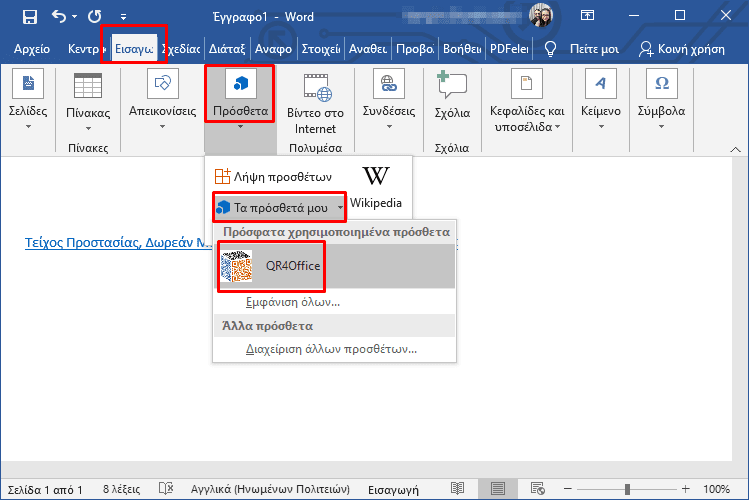This screenshot has width=749, height=500.
Task: Click the zoom slider handle
Action: point(627,489)
